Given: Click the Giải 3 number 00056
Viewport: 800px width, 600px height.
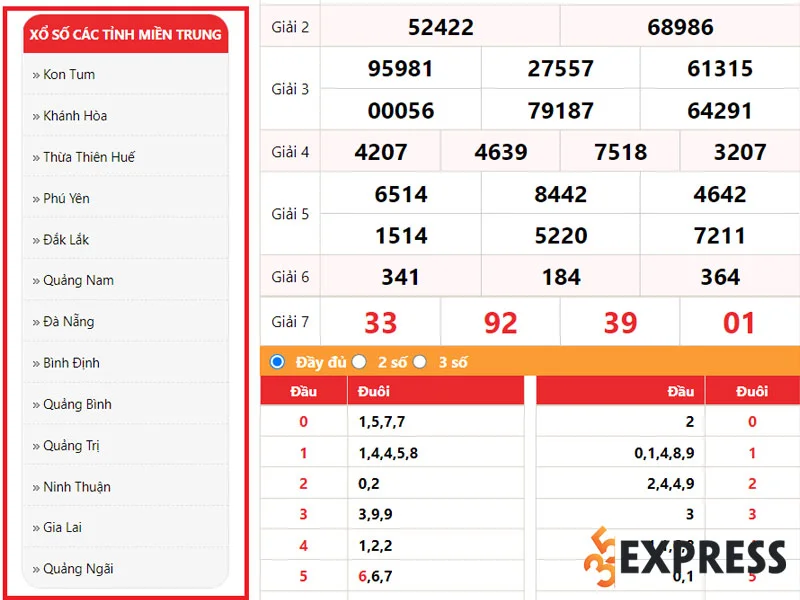Looking at the screenshot, I should 401,111.
